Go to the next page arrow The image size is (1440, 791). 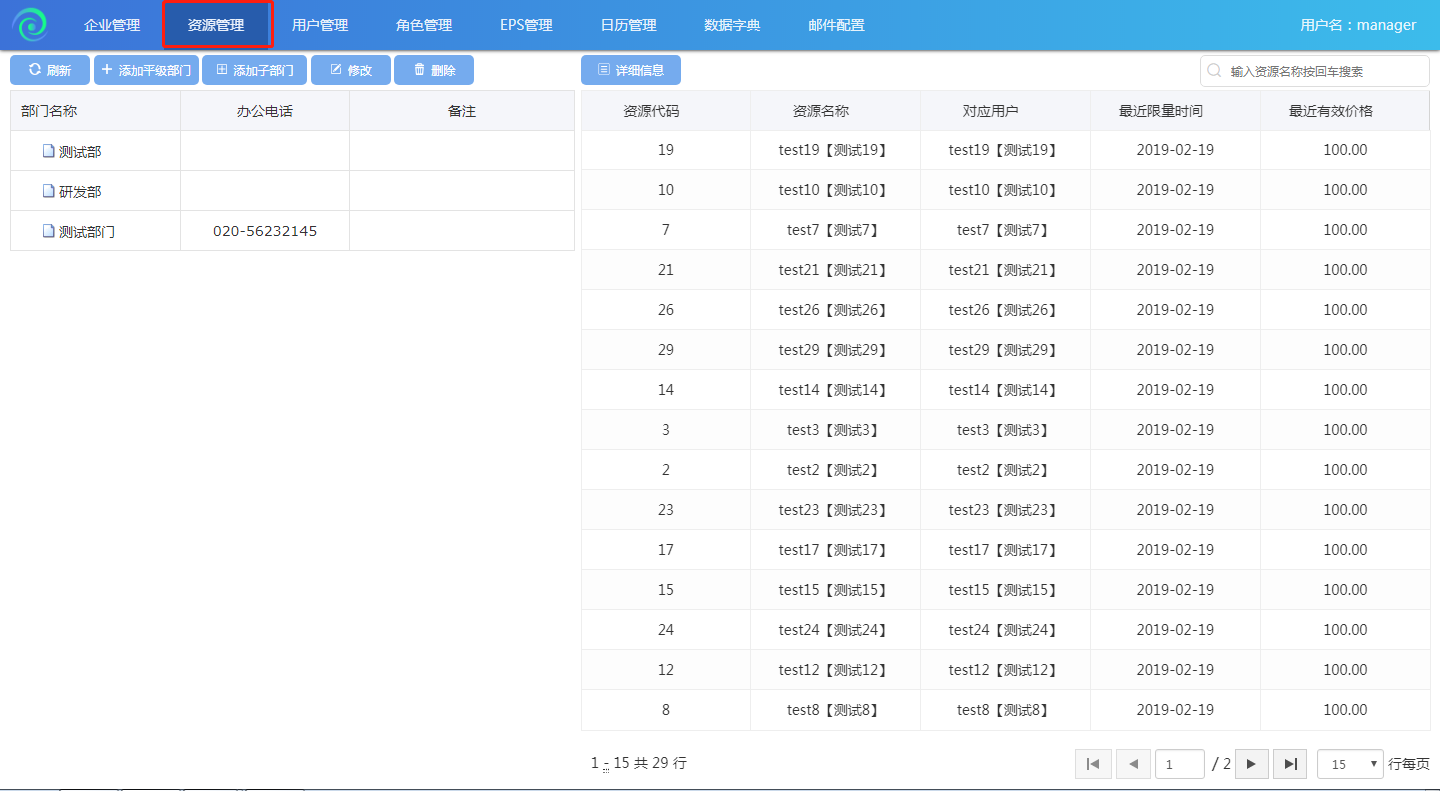tap(1251, 764)
